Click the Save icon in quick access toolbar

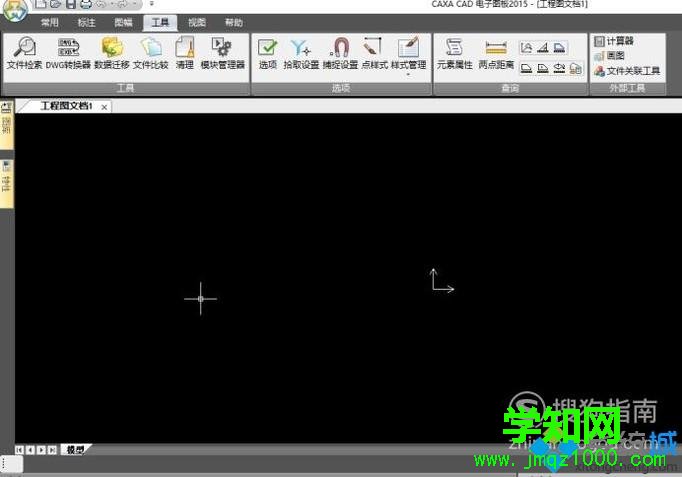[x=70, y=4]
